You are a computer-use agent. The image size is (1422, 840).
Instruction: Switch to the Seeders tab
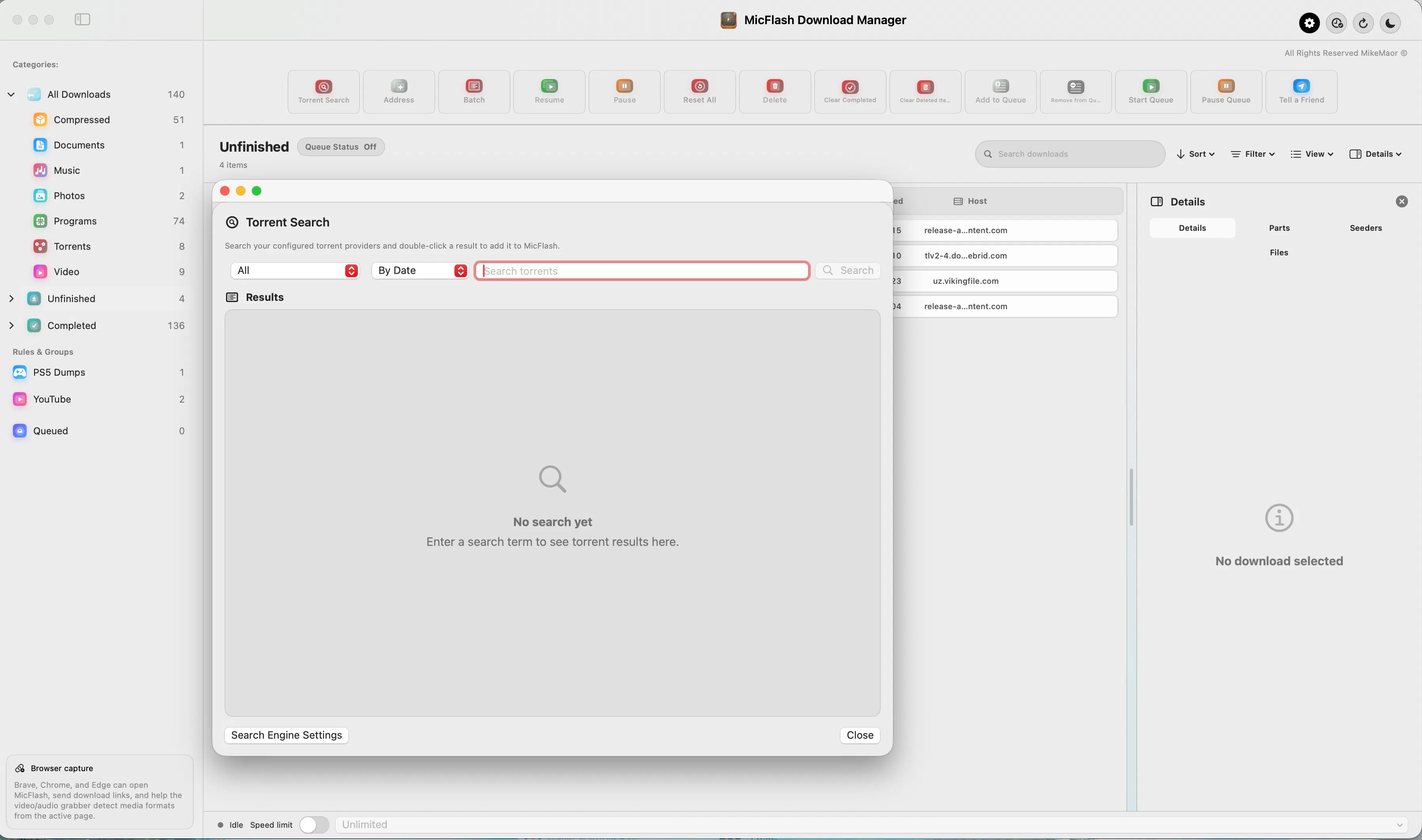(x=1366, y=228)
